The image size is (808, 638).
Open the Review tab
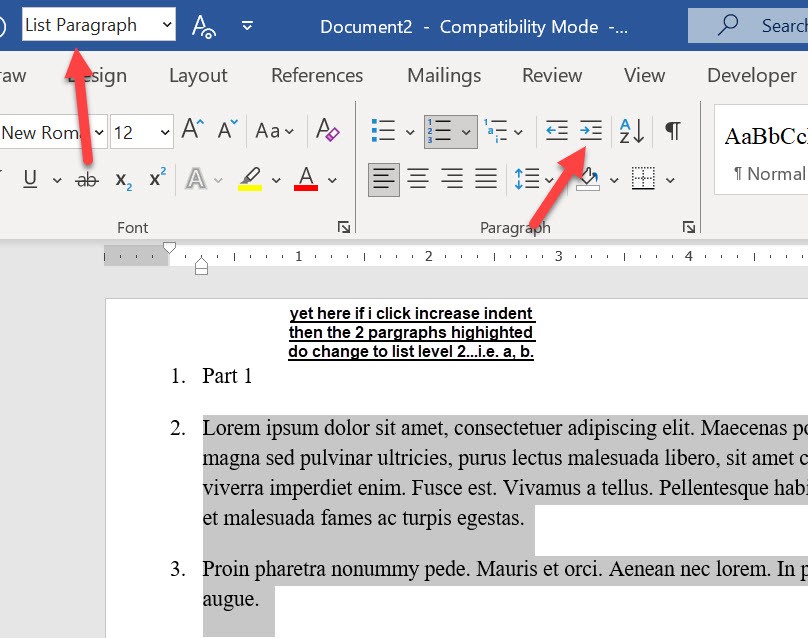point(552,76)
